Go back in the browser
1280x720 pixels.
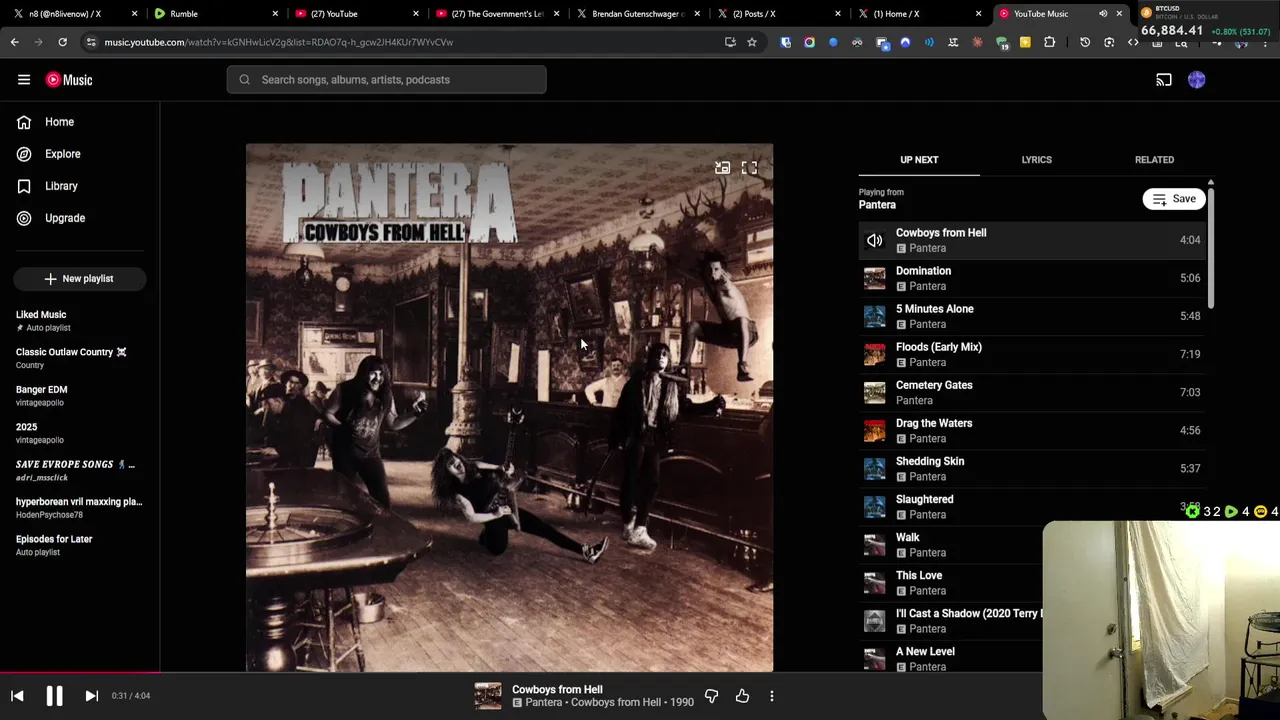click(14, 42)
